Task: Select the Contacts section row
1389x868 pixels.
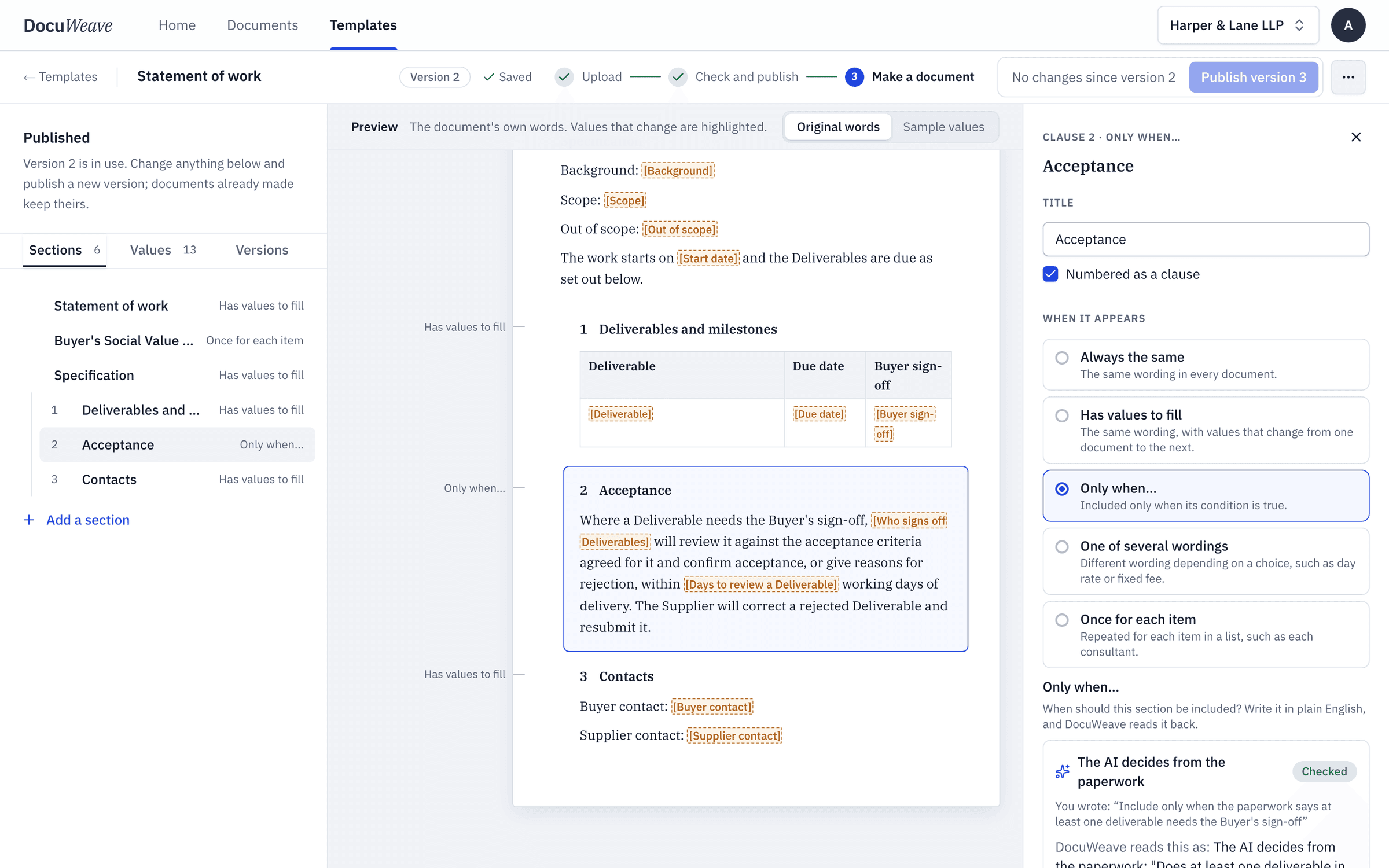Action: click(177, 479)
